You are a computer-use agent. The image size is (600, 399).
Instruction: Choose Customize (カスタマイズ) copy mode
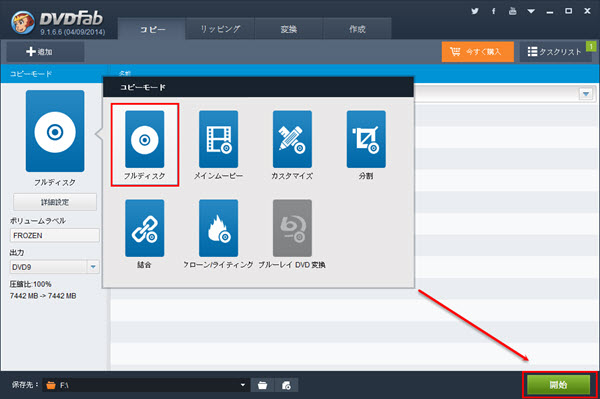292,145
